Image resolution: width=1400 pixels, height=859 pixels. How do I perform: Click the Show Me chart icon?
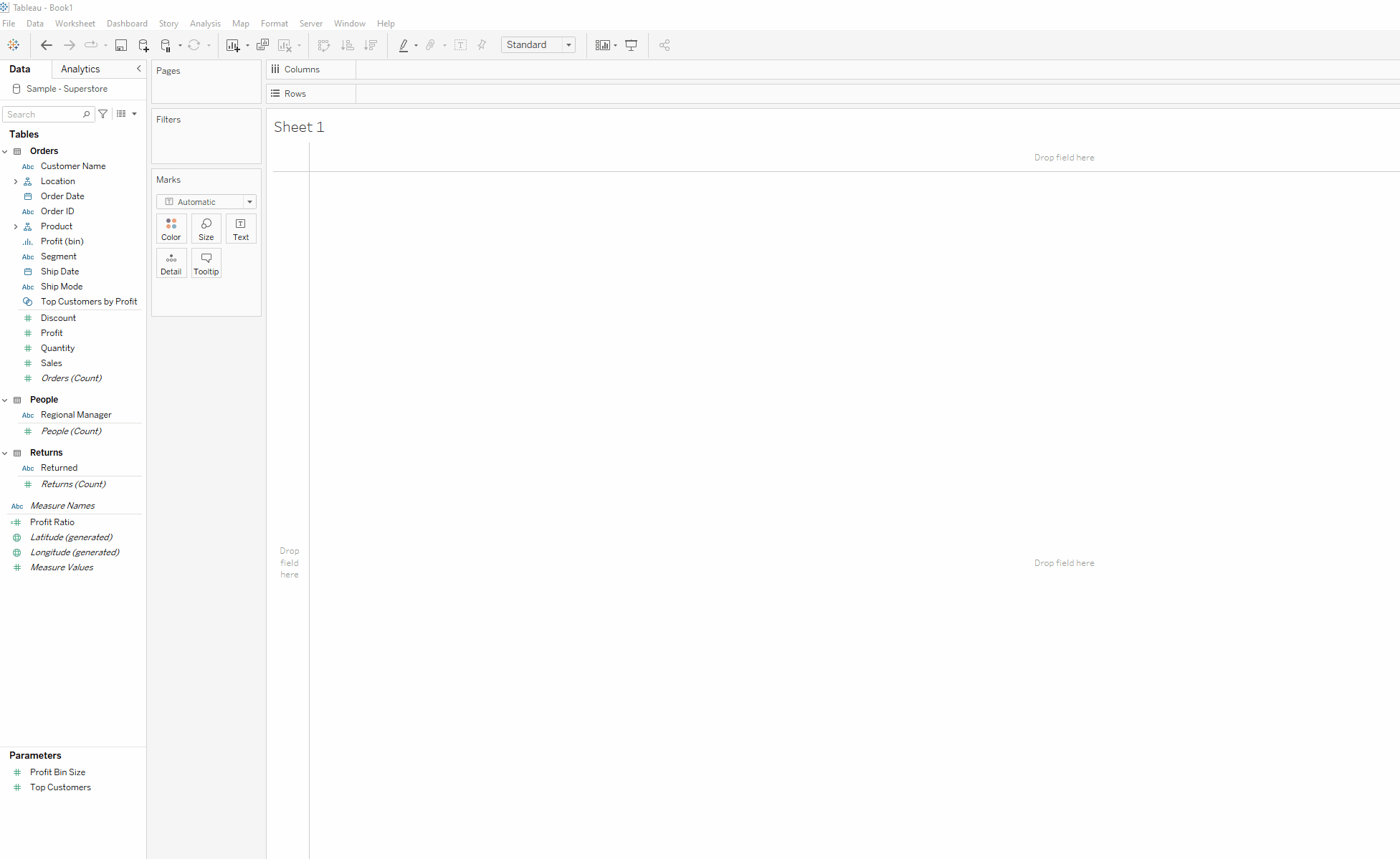(x=602, y=45)
